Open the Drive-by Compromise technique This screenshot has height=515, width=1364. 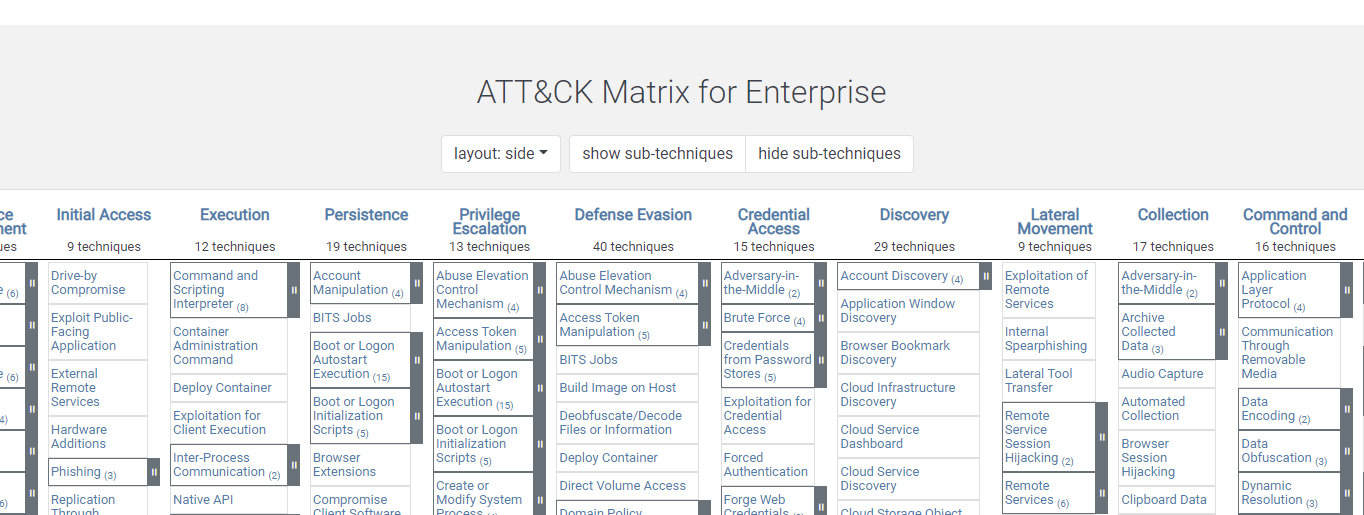[x=88, y=283]
